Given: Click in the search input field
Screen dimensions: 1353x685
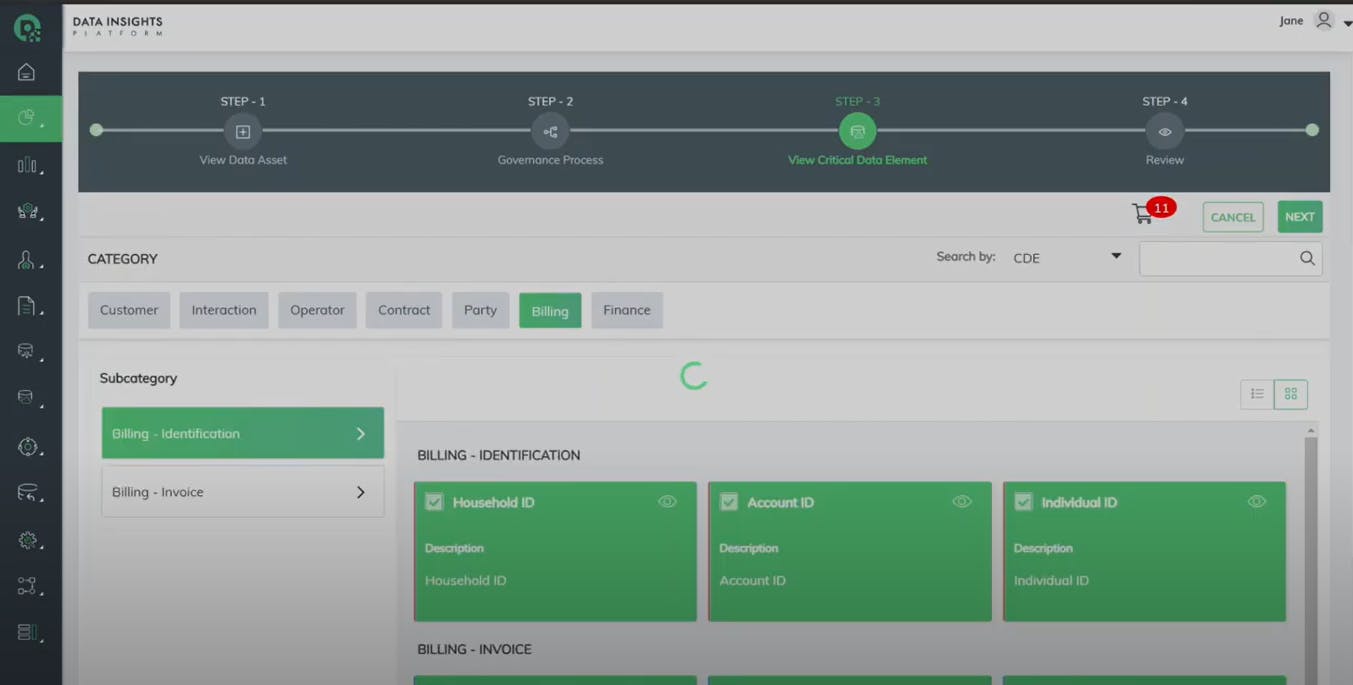Looking at the screenshot, I should 1218,258.
